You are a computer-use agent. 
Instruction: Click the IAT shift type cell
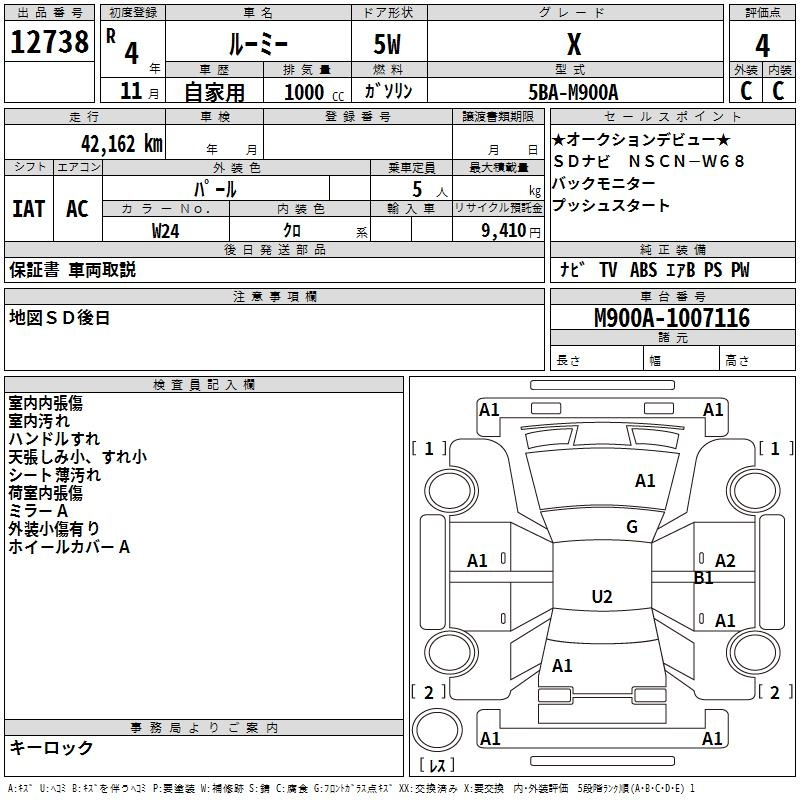[x=29, y=209]
